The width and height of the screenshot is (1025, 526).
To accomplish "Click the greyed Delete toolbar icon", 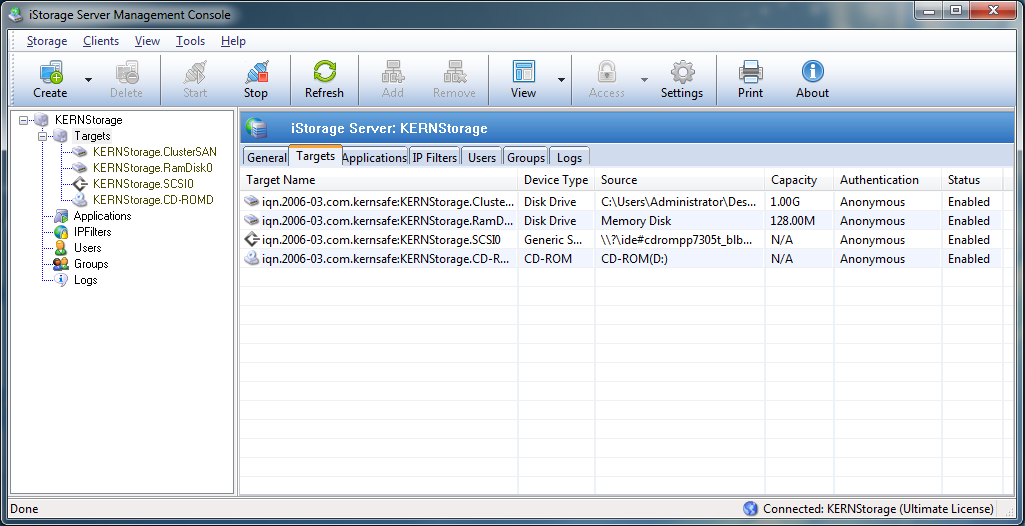I will [x=126, y=72].
